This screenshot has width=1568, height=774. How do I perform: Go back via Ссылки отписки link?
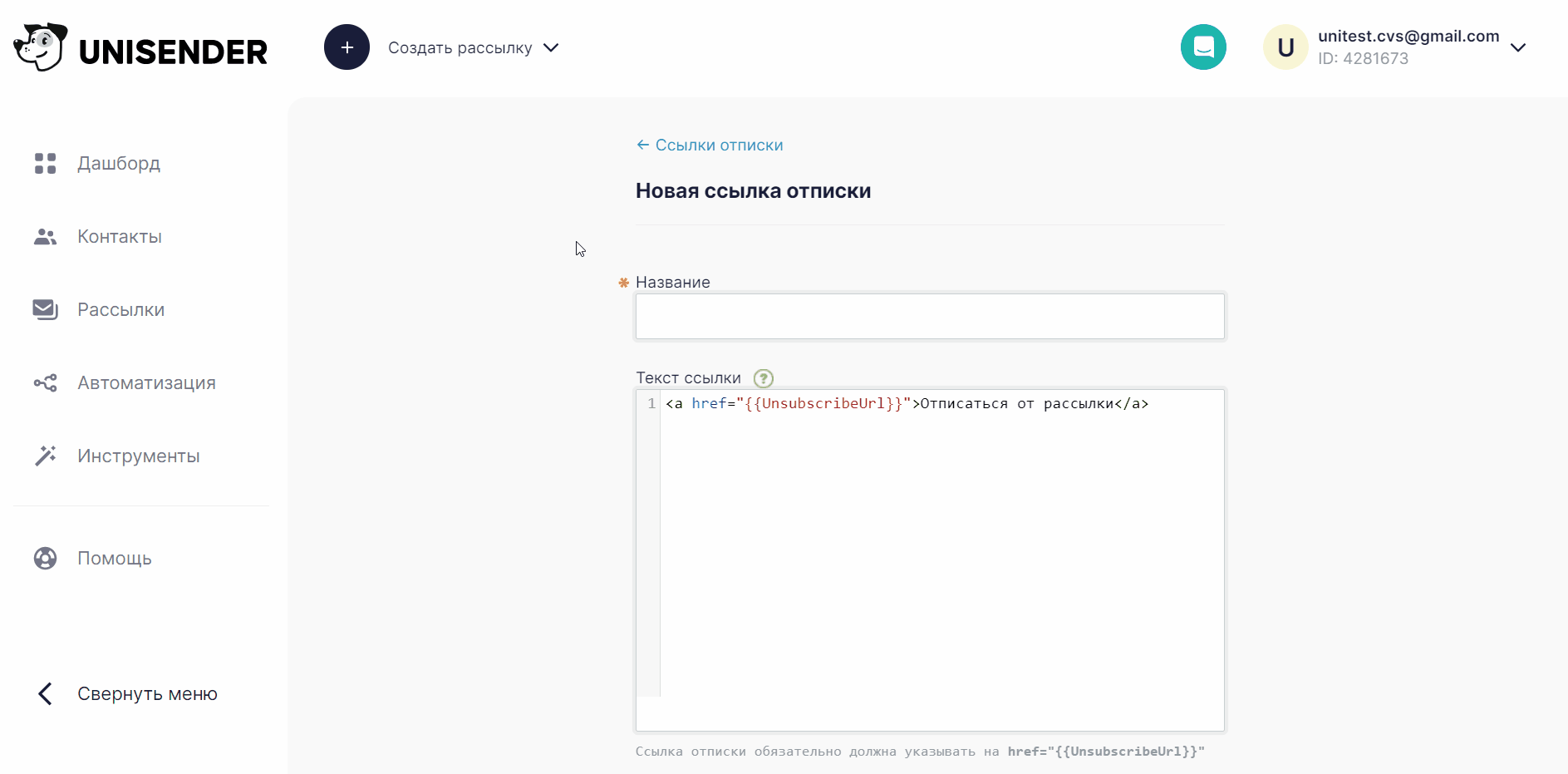(710, 145)
